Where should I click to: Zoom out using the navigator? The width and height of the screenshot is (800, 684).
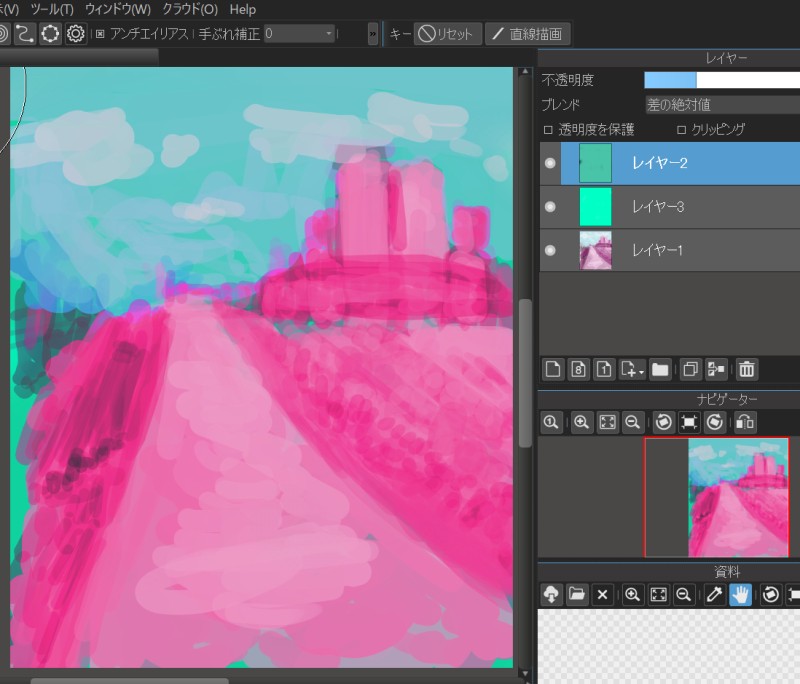tap(633, 422)
